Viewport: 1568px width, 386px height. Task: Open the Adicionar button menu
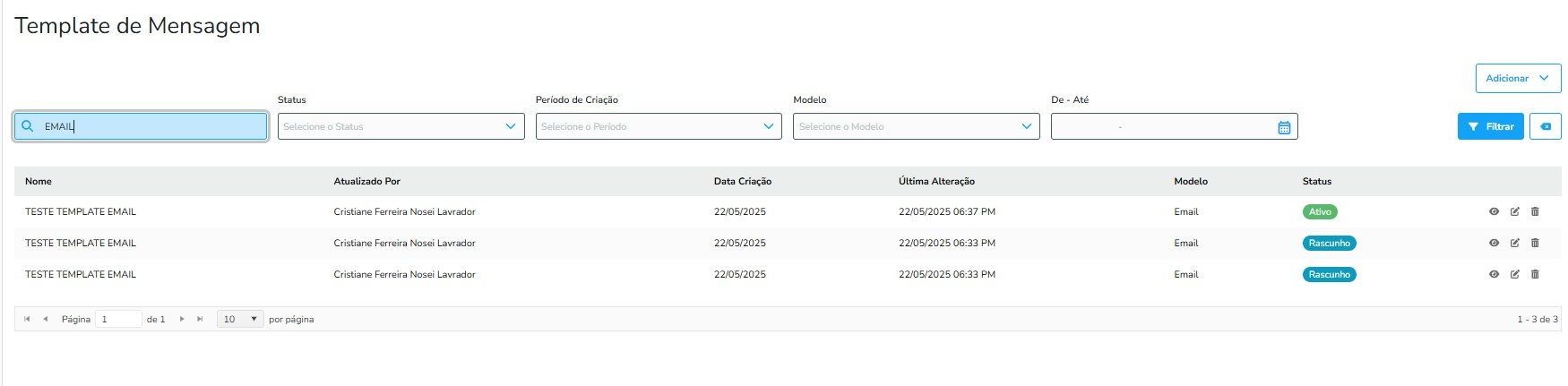[1517, 79]
